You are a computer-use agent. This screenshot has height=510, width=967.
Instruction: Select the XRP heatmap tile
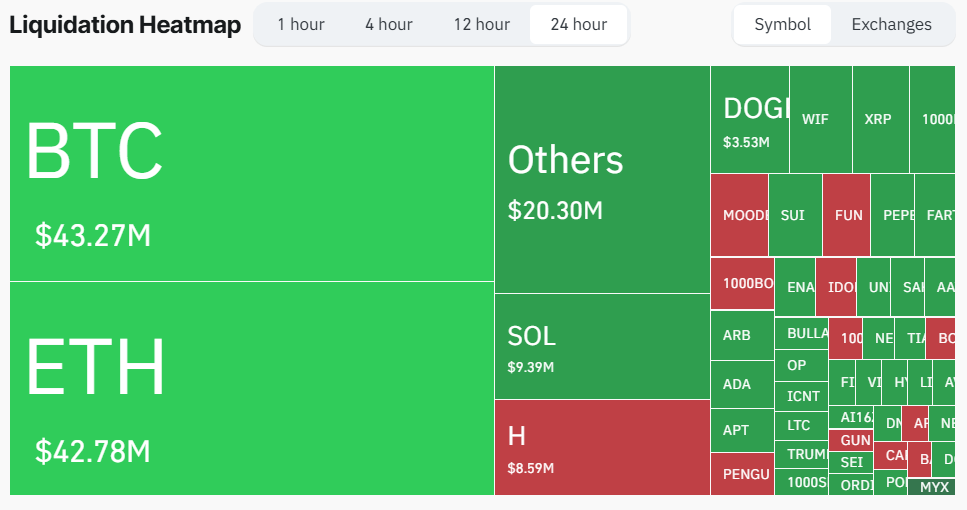click(880, 119)
